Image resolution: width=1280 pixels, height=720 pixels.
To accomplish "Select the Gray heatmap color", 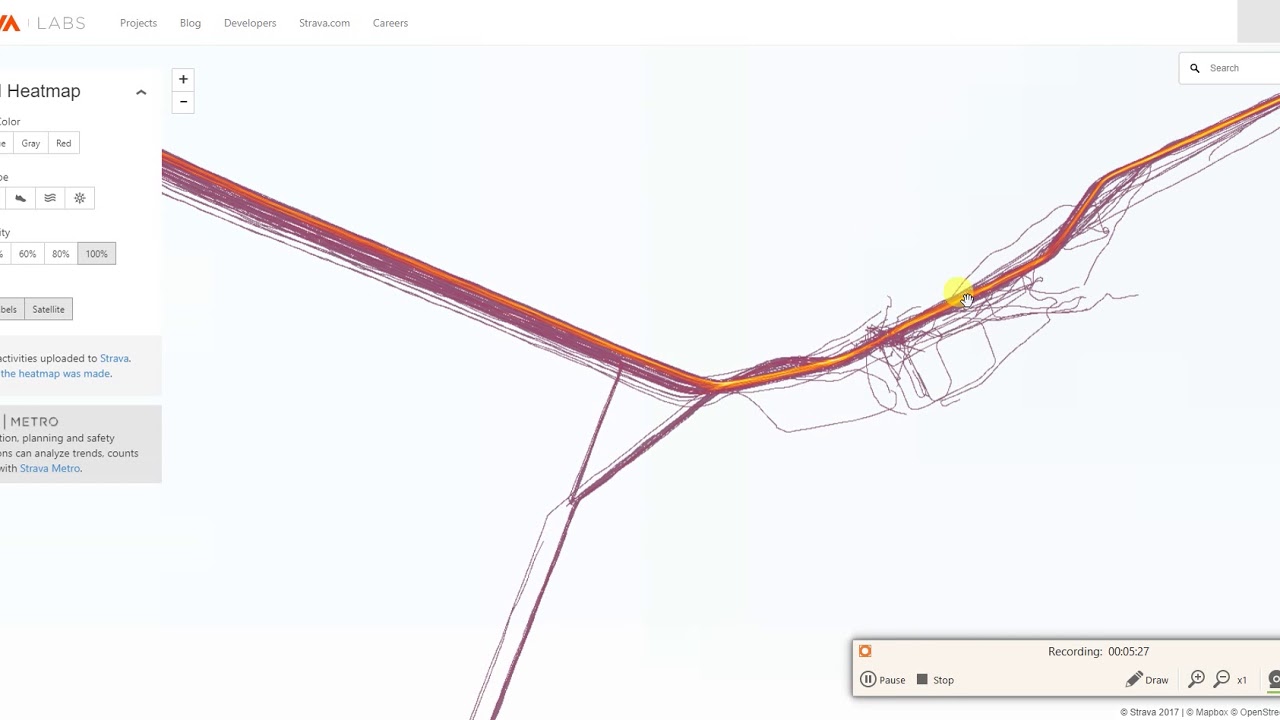I will click(31, 143).
